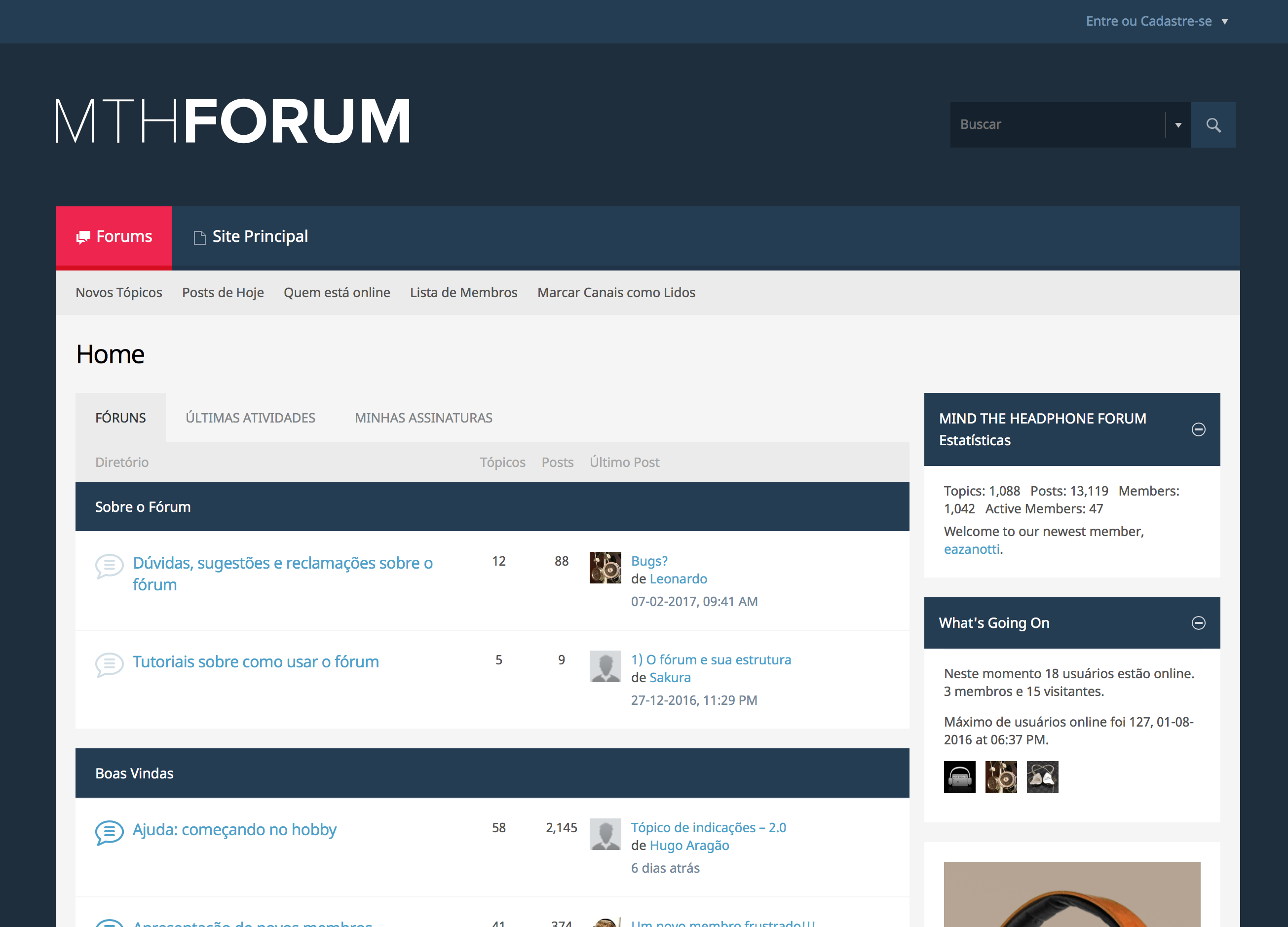Click the Home page heading
Screen dimensions: 1288x927
(110, 354)
